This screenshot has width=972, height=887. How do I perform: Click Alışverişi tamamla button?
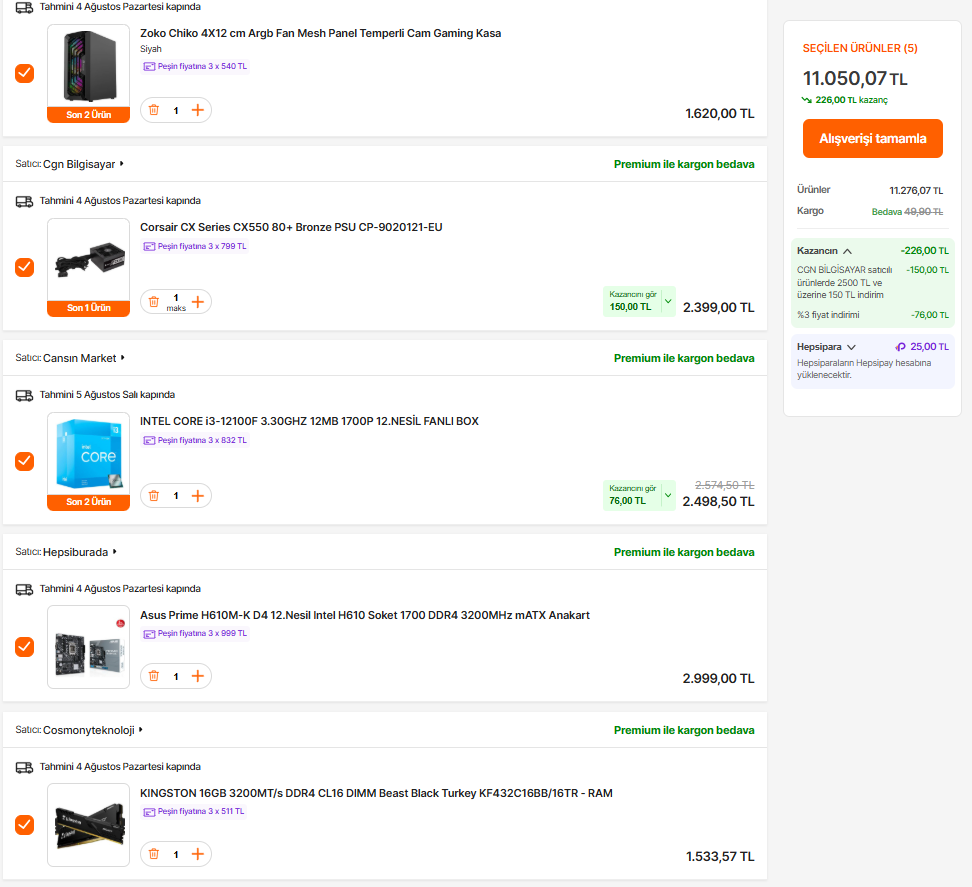pos(873,139)
